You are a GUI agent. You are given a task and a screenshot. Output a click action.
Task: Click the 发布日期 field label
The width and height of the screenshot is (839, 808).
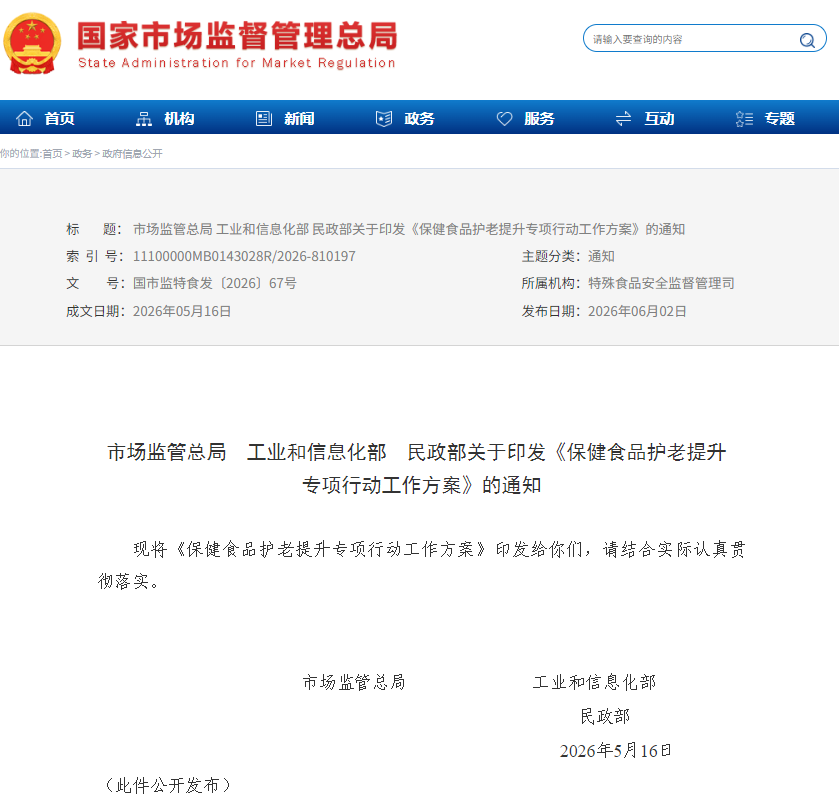[x=551, y=311]
